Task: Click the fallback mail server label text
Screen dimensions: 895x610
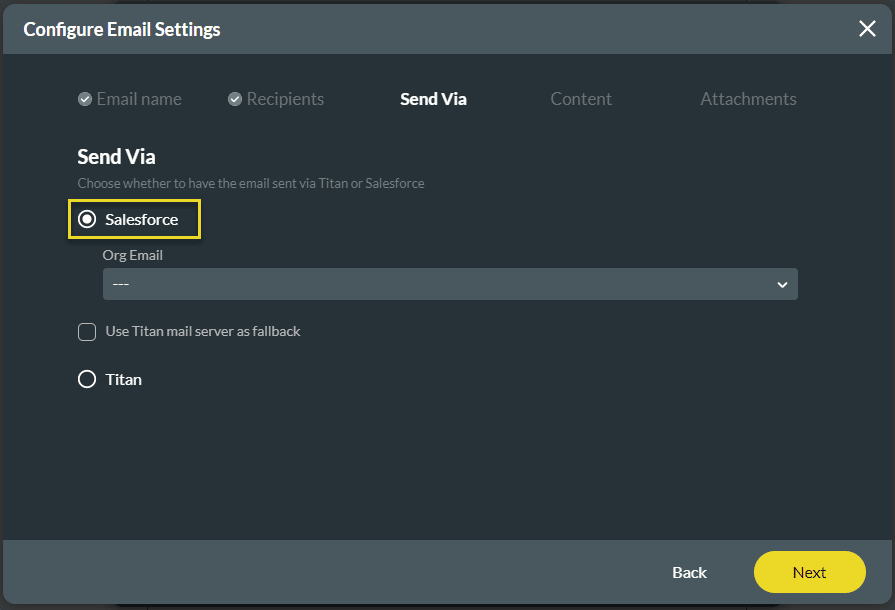Action: 203,331
